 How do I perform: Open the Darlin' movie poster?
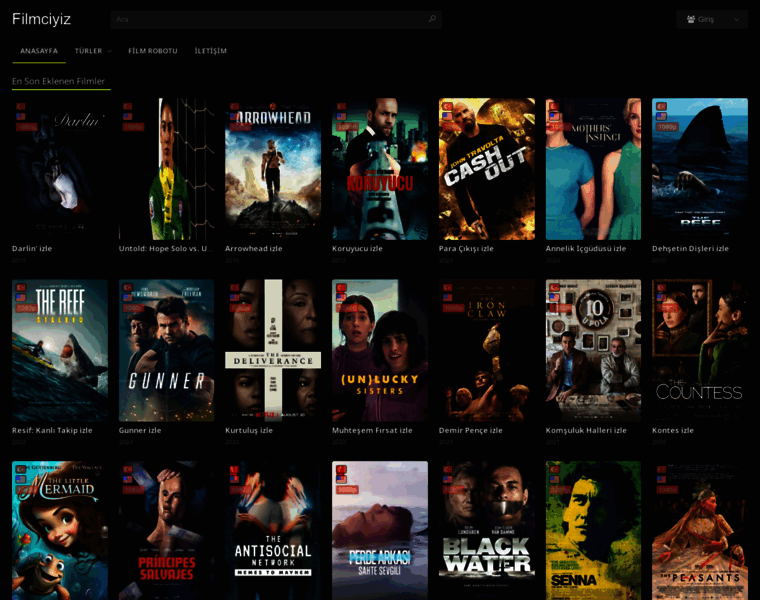pyautogui.click(x=60, y=169)
